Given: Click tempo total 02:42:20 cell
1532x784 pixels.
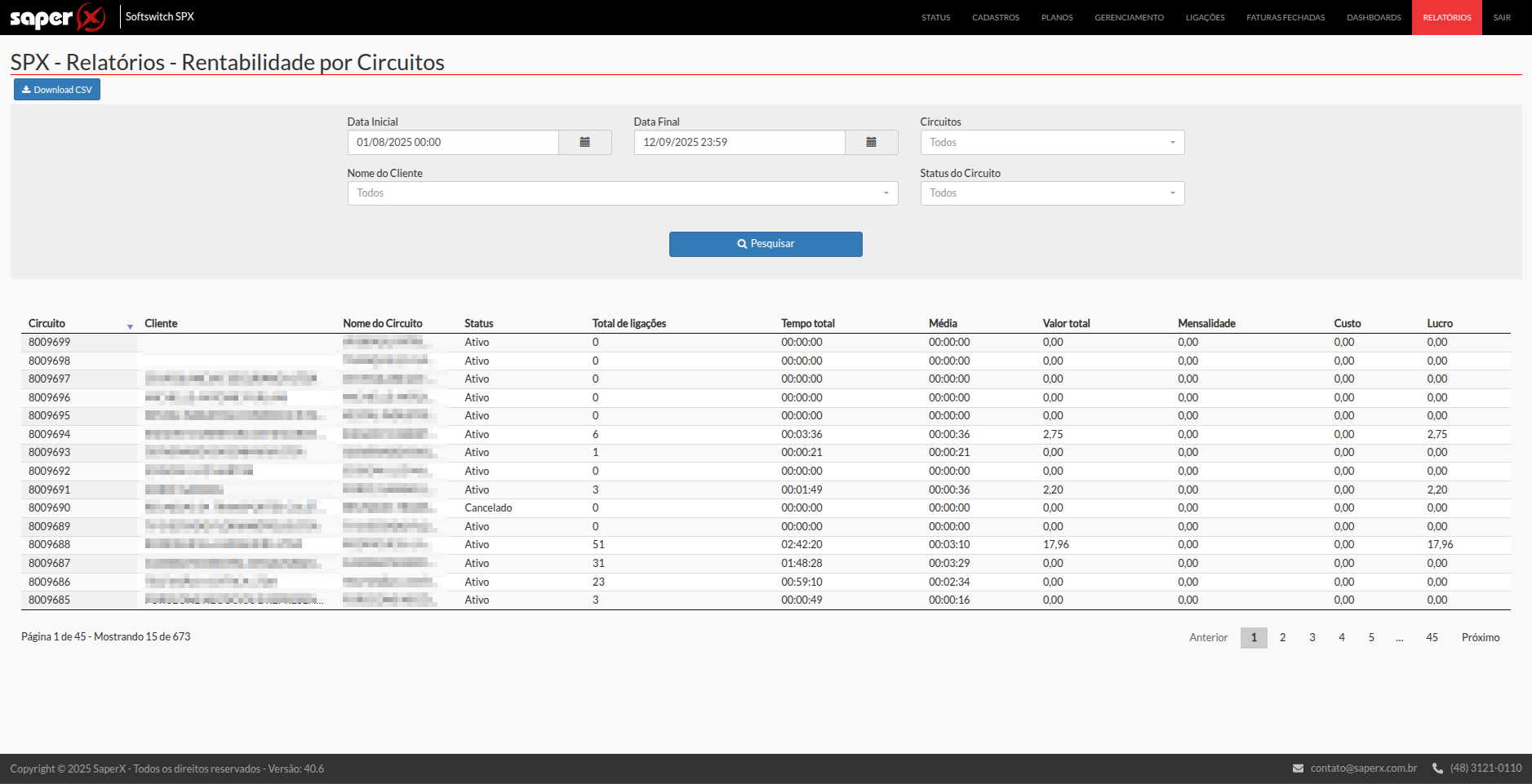Looking at the screenshot, I should pyautogui.click(x=802, y=545).
